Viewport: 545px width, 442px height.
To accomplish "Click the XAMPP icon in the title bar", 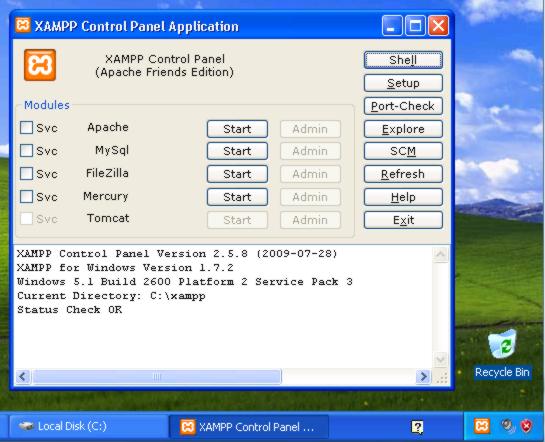I will pos(23,26).
